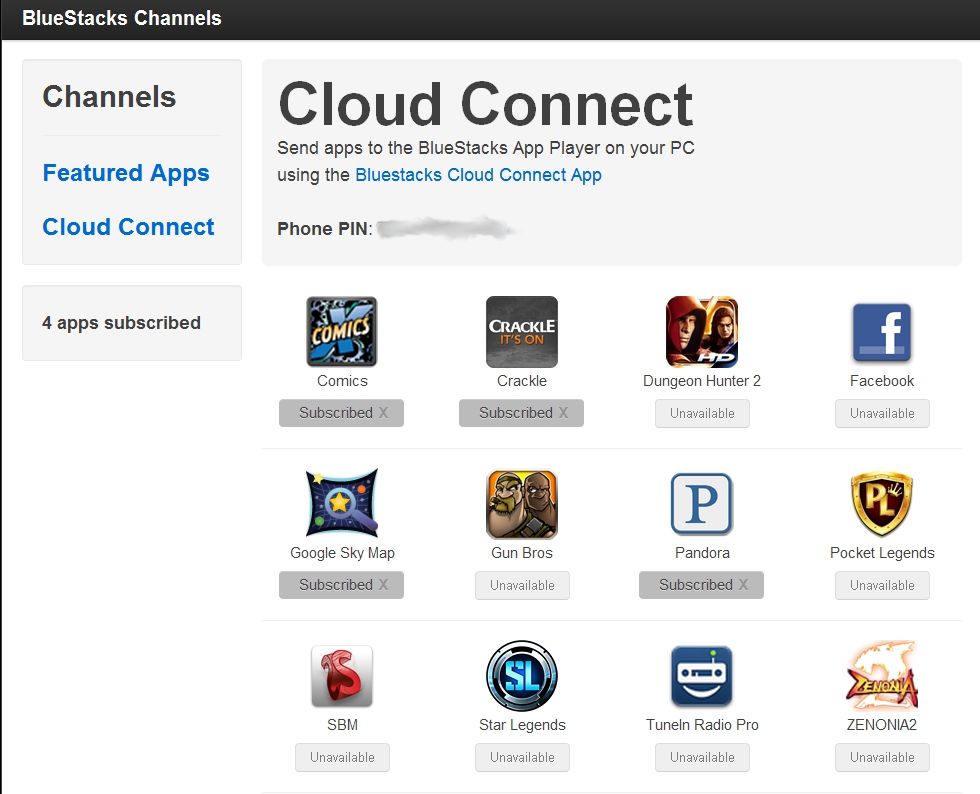This screenshot has height=794, width=980.
Task: Unsubscribe from Pandora using the X
Action: coord(745,585)
